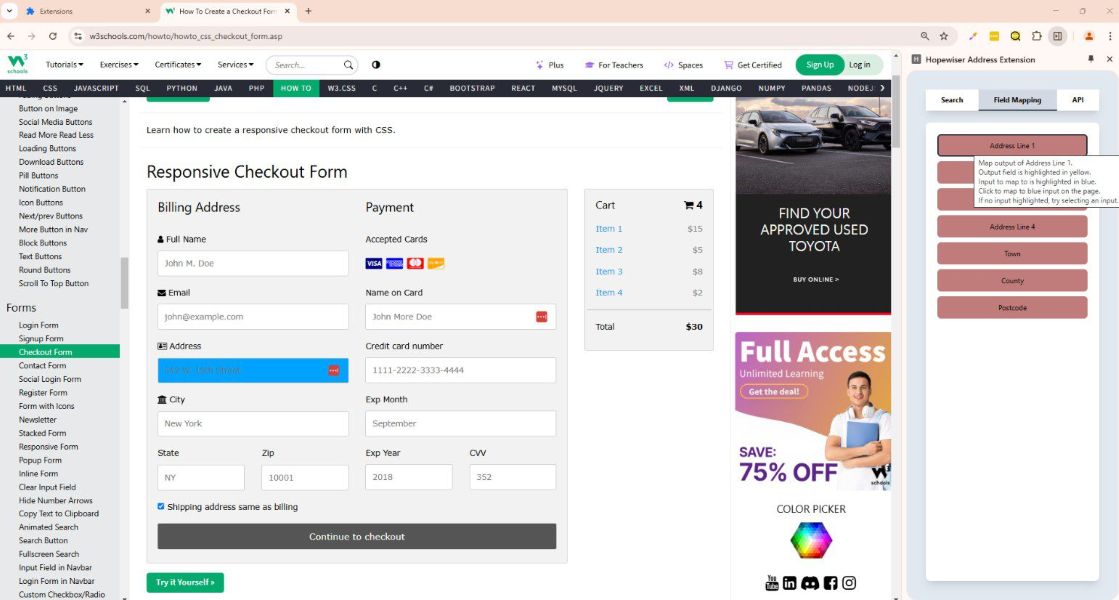Open the YouTube social icon

pos(771,583)
